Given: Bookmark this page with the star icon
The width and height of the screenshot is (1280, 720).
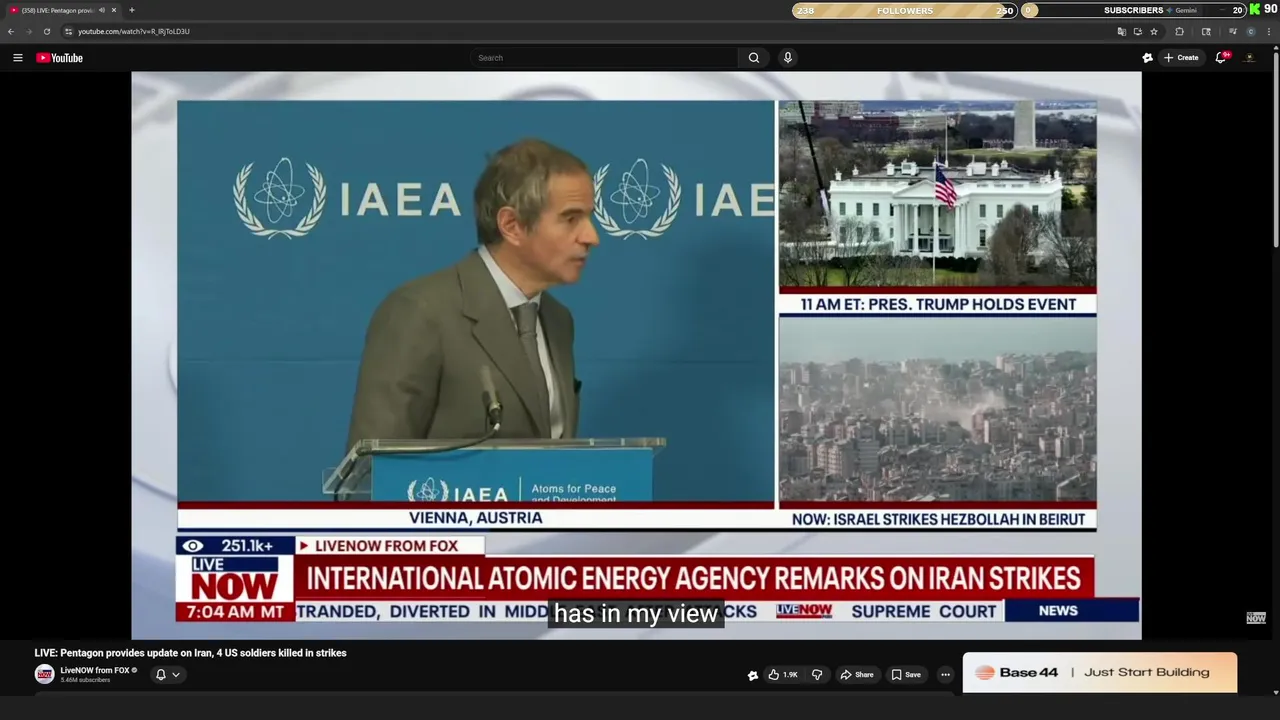Looking at the screenshot, I should pyautogui.click(x=1154, y=31).
